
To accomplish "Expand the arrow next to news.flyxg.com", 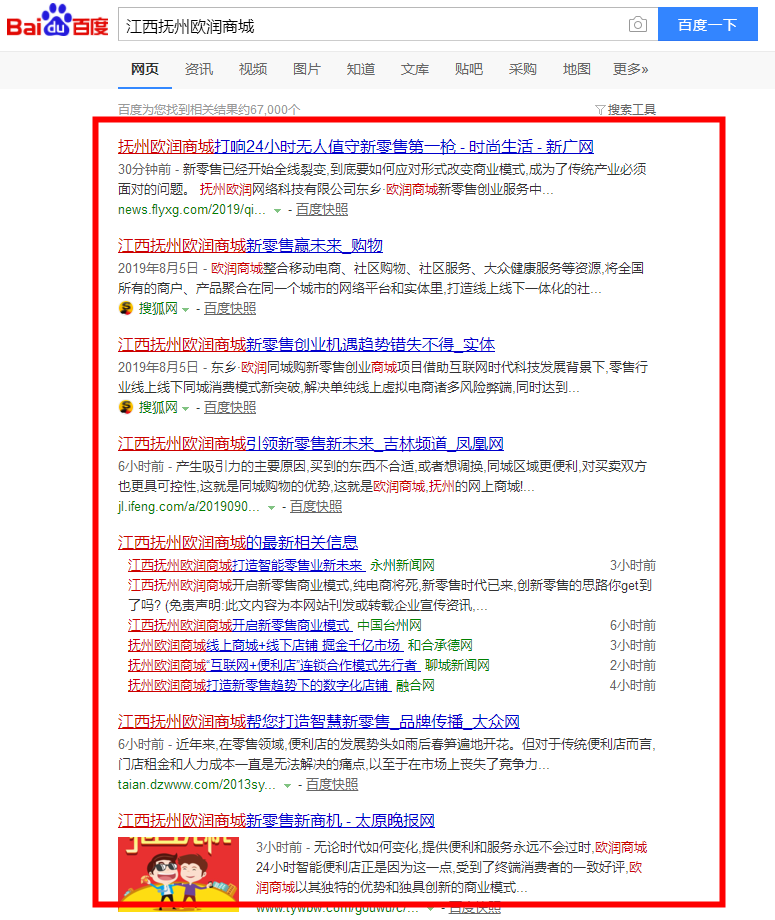I will [x=277, y=211].
